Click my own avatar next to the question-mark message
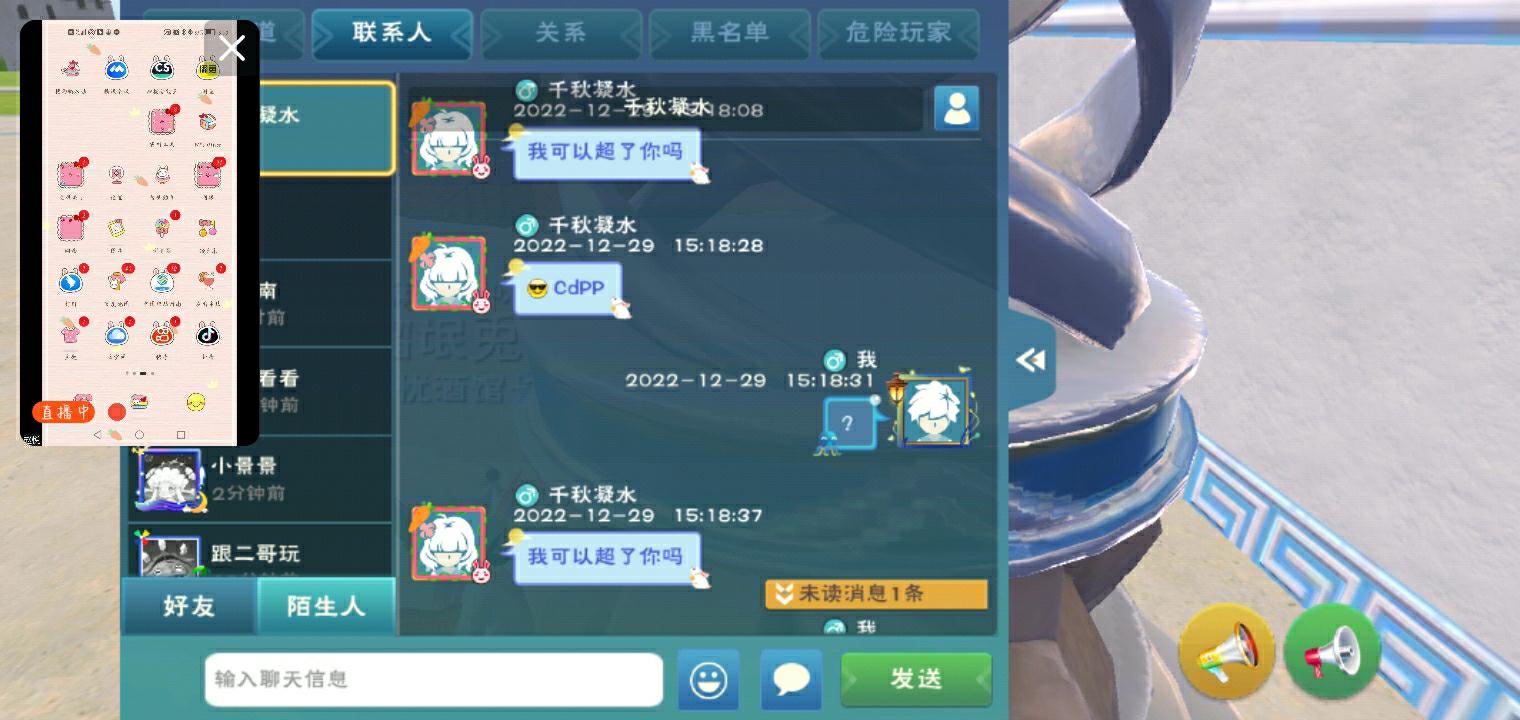 [x=934, y=410]
